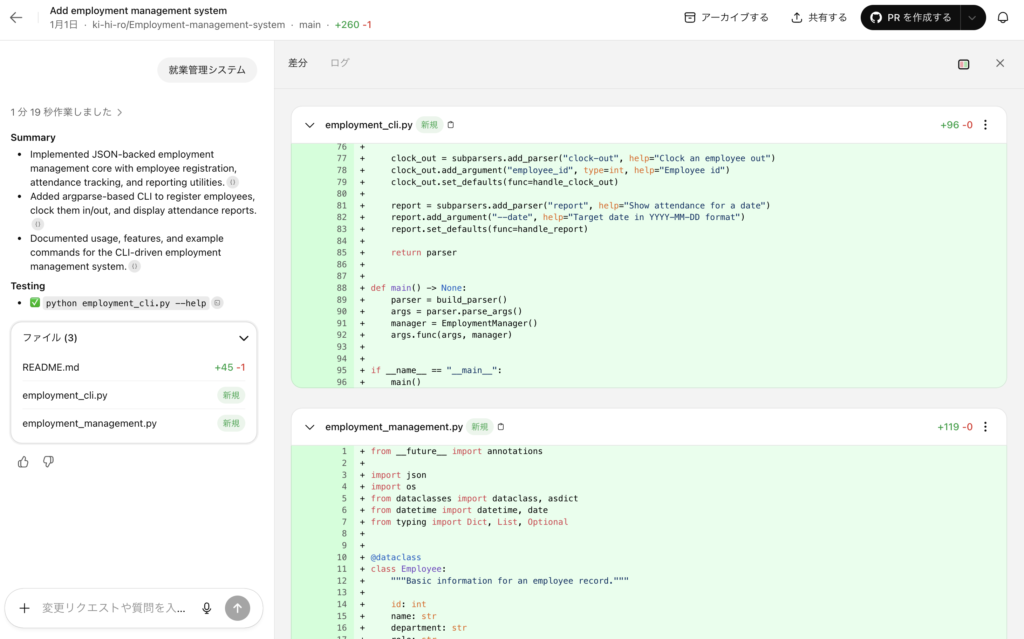
Task: Open the dropdown beside PR を作成する
Action: coord(972,18)
